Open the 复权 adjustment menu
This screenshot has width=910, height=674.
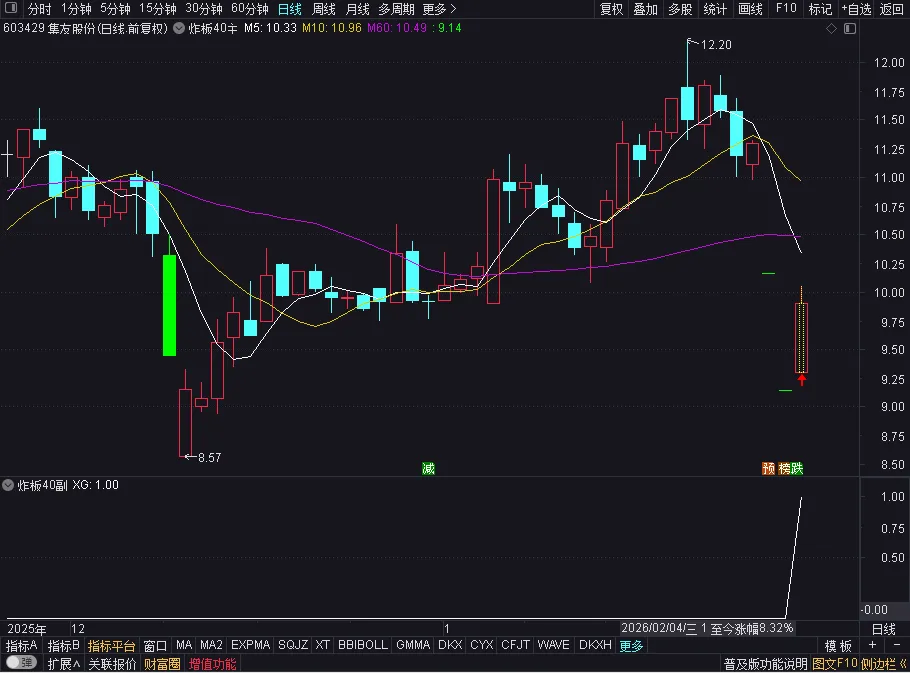(x=611, y=9)
